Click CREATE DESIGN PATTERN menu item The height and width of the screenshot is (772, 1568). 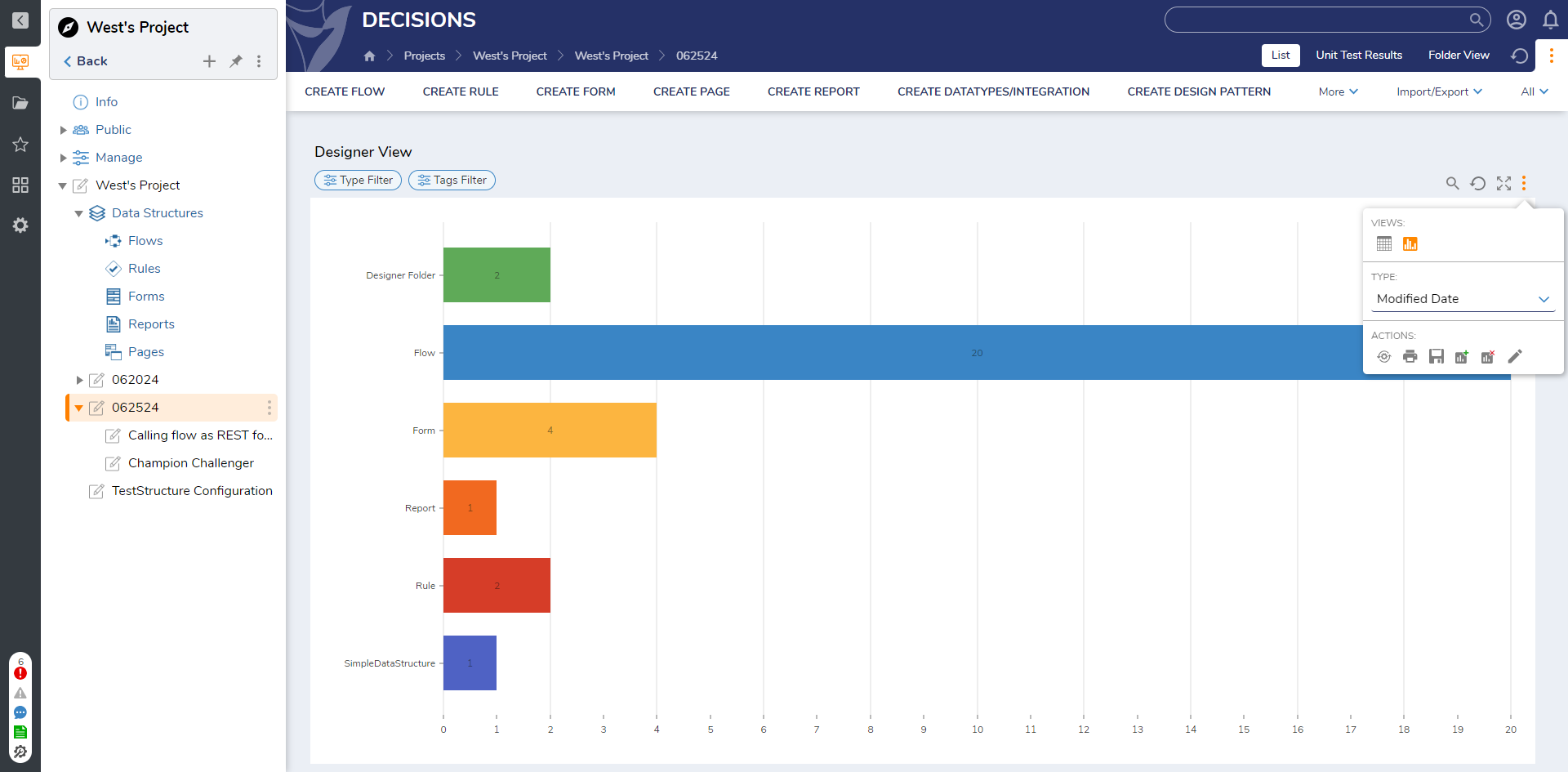point(1199,91)
